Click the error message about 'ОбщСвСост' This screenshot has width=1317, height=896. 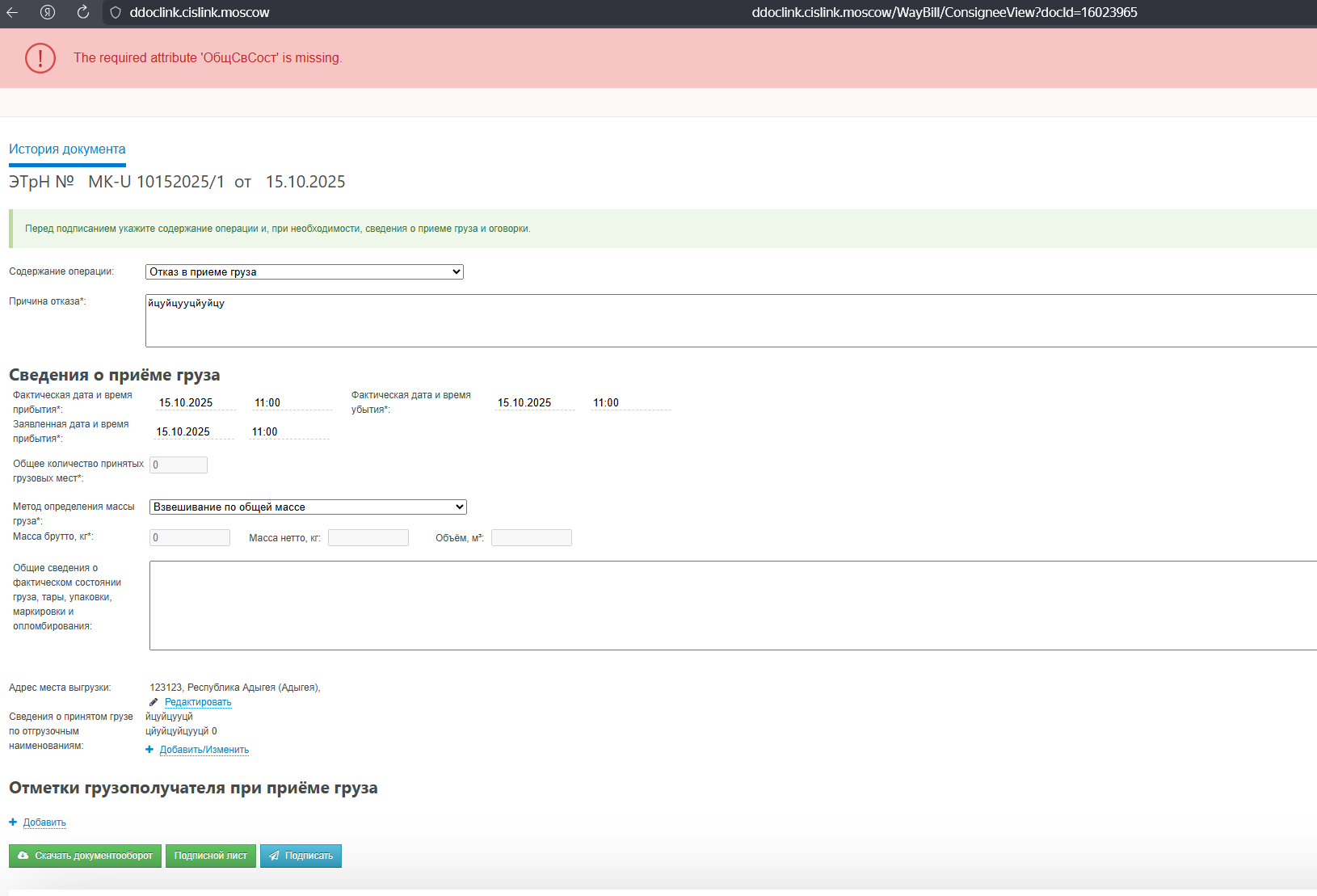(208, 58)
